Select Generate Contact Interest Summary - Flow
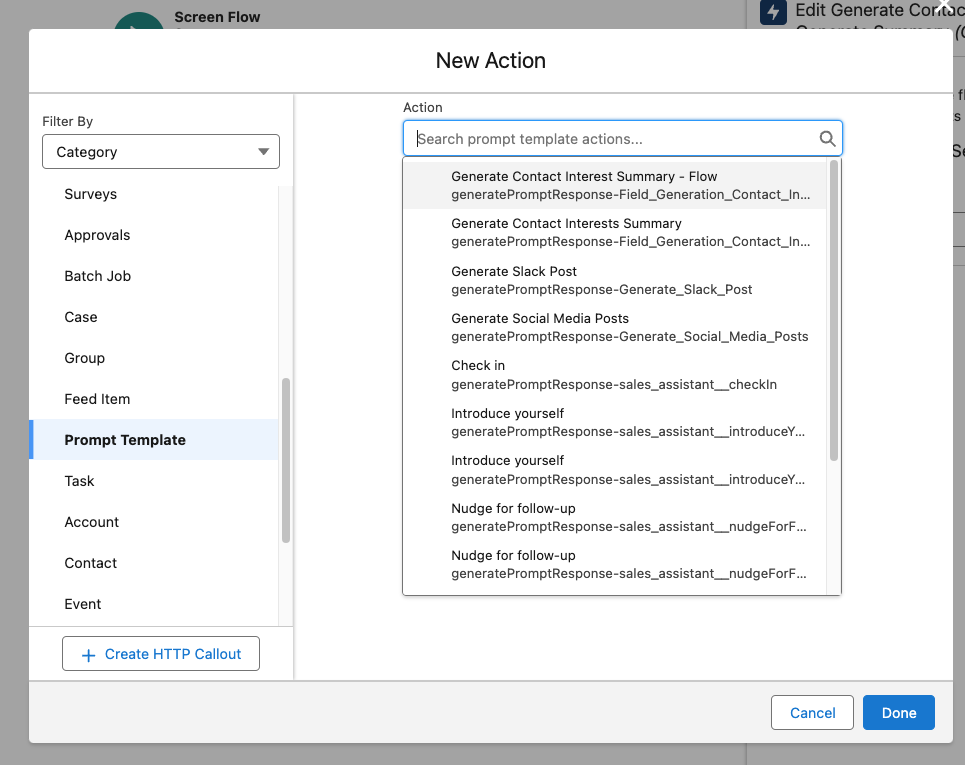This screenshot has height=765, width=965. [614, 185]
